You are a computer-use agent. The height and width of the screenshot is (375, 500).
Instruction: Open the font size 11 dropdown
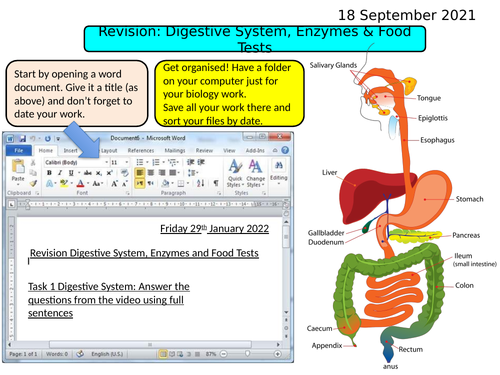coord(120,162)
